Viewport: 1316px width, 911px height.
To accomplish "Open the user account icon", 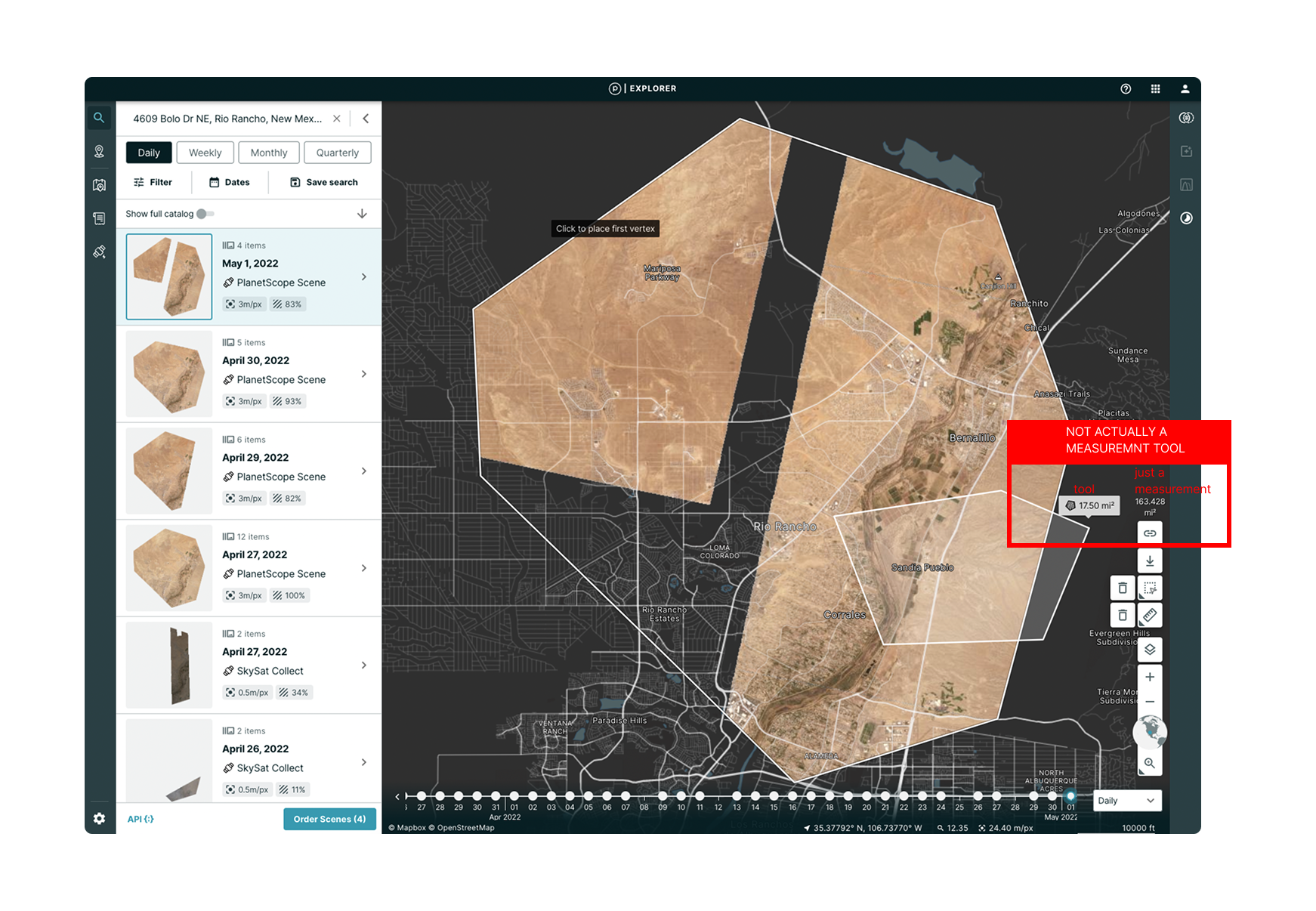I will pyautogui.click(x=1185, y=88).
